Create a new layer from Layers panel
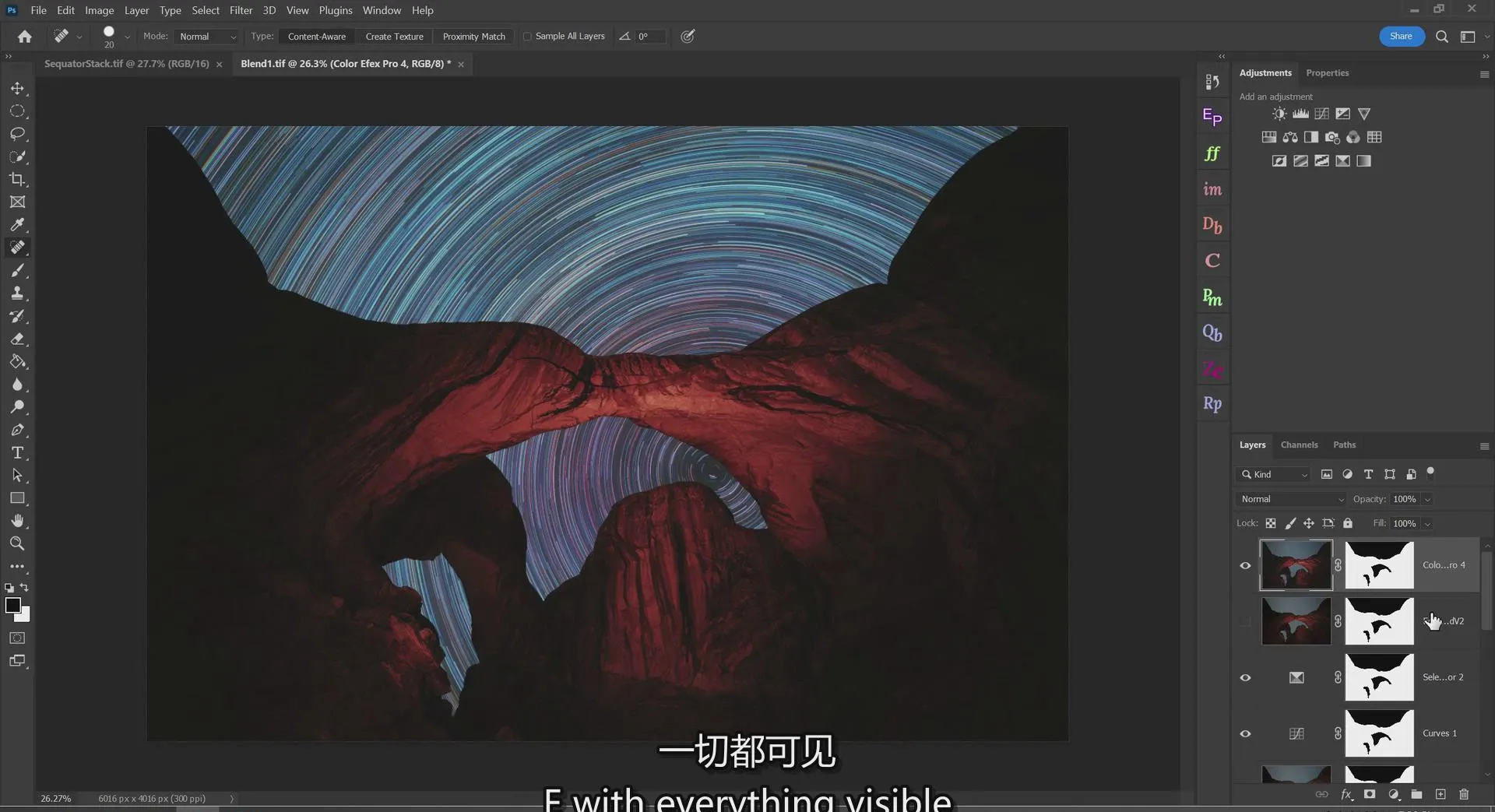1495x812 pixels. click(x=1440, y=794)
